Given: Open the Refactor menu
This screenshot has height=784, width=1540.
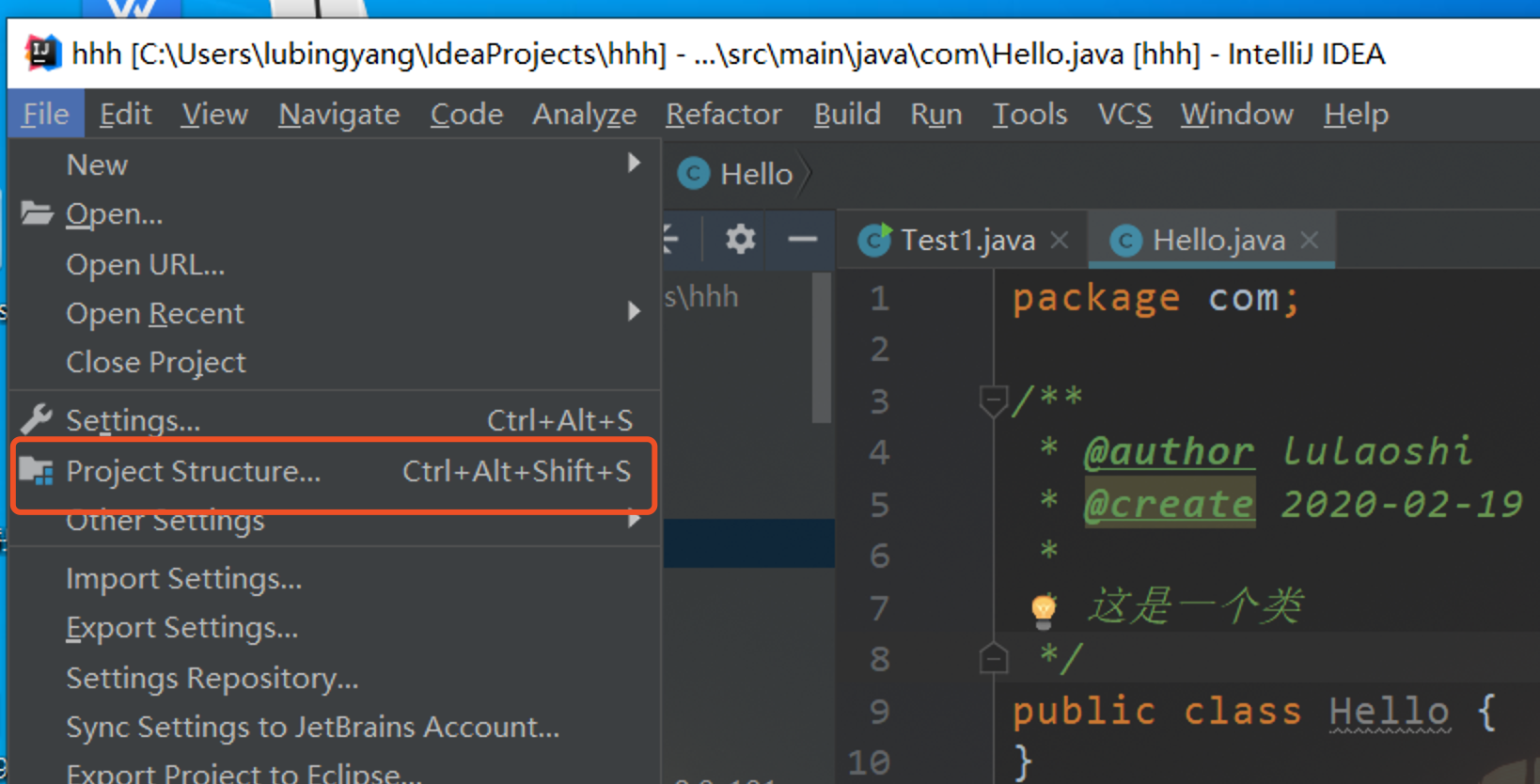Looking at the screenshot, I should [723, 115].
